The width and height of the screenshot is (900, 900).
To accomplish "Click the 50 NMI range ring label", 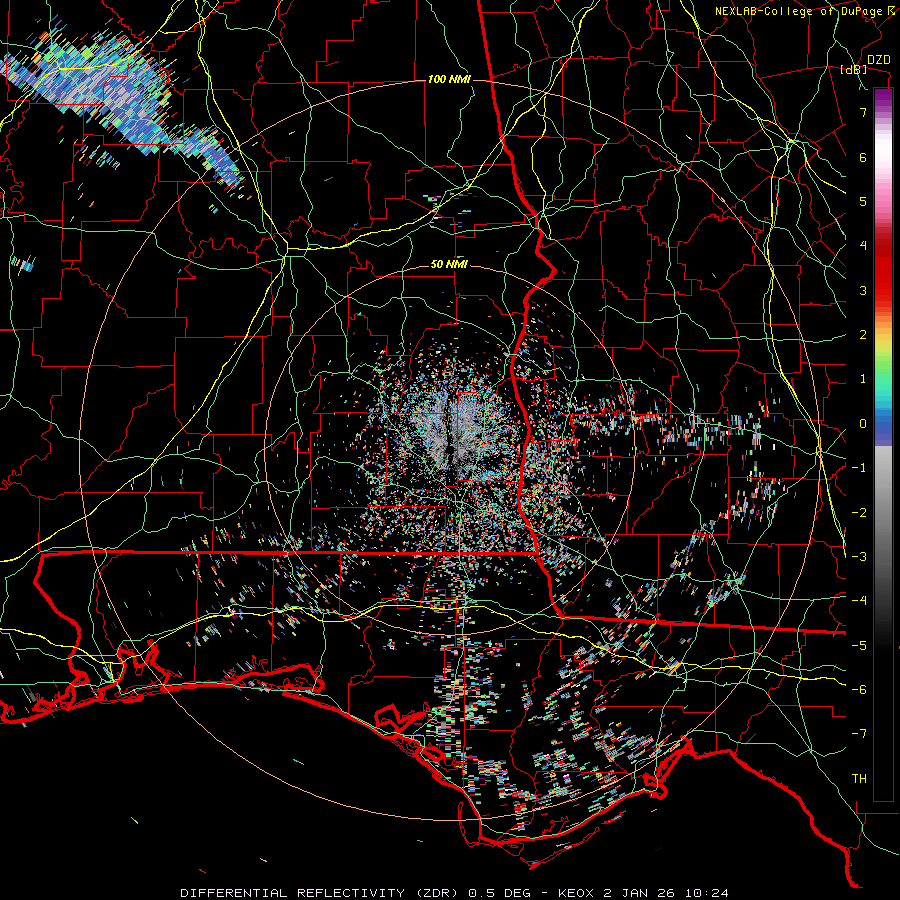I will (x=449, y=265).
